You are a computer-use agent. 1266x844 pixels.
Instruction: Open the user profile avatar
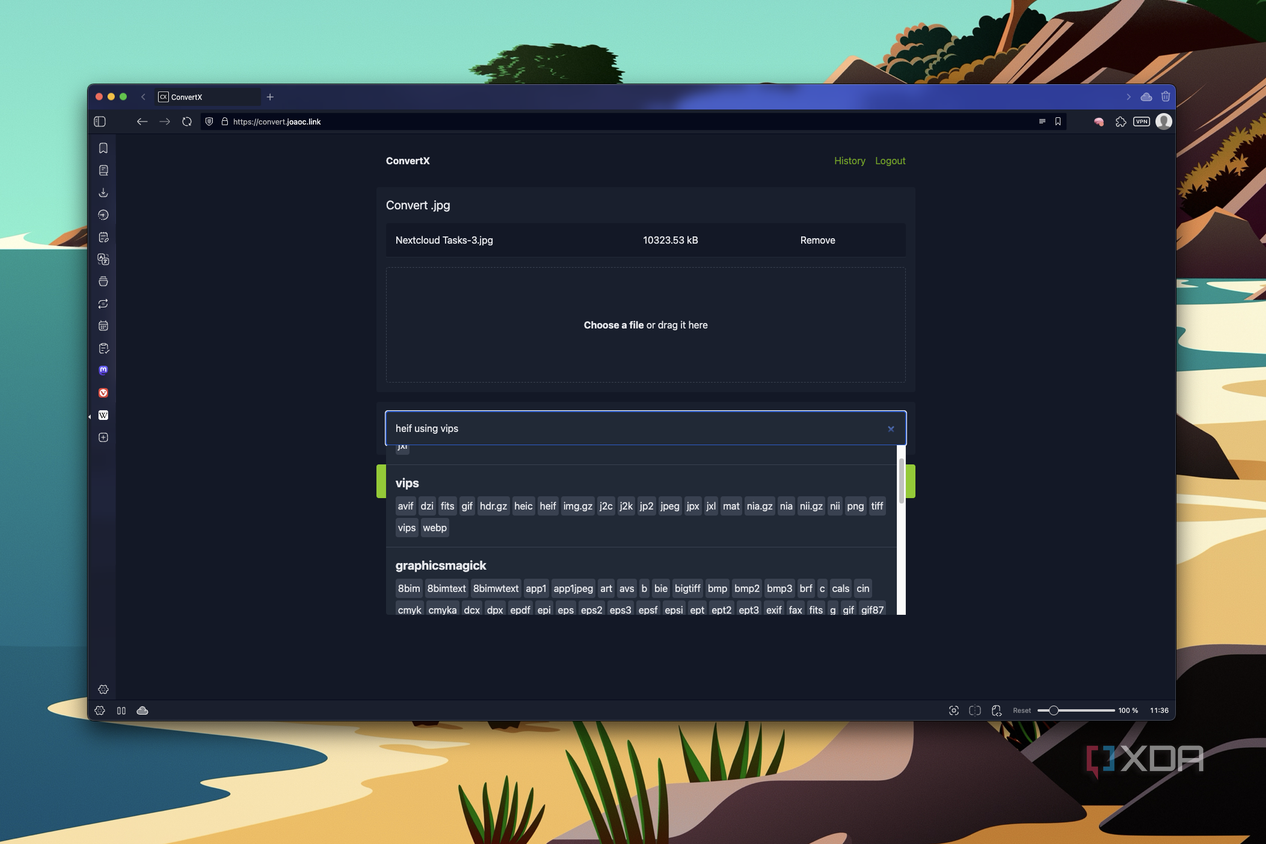(1163, 121)
